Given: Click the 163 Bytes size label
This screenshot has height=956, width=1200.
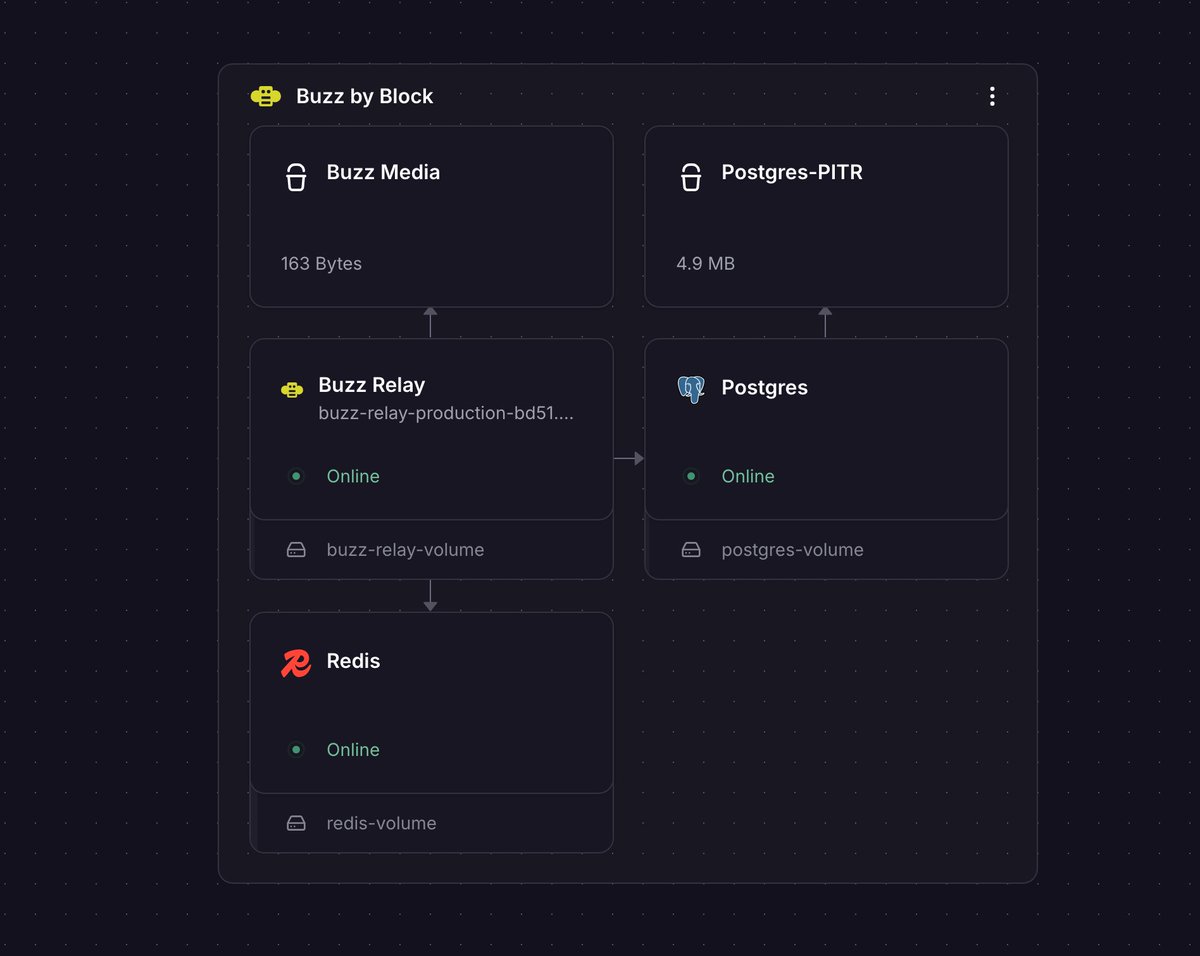Looking at the screenshot, I should pyautogui.click(x=321, y=264).
